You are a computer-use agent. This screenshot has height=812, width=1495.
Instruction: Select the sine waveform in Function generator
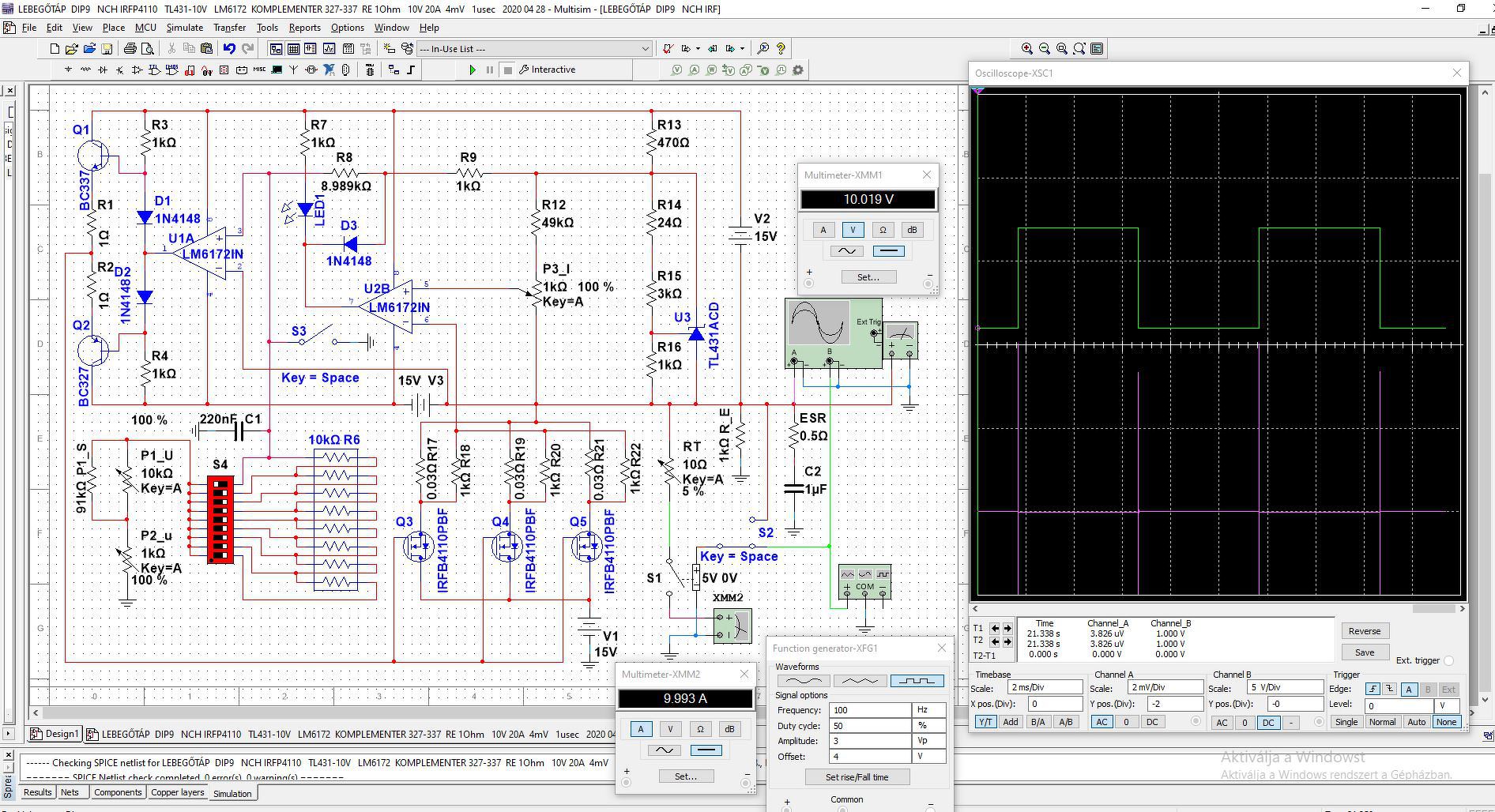pos(804,681)
